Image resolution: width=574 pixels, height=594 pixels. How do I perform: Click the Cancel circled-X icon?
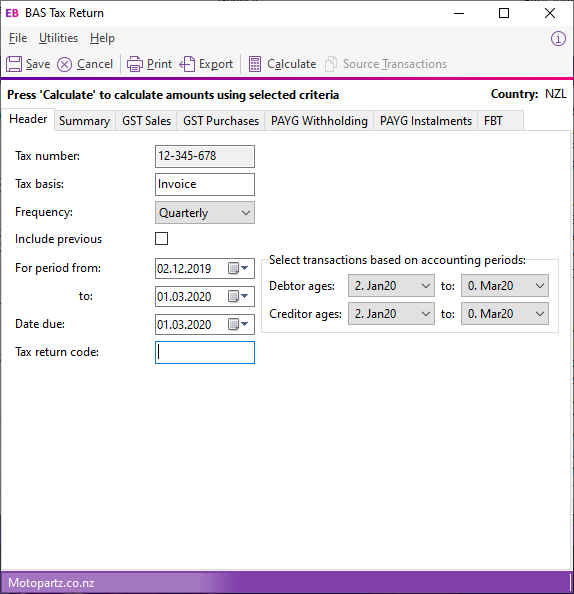(64, 64)
